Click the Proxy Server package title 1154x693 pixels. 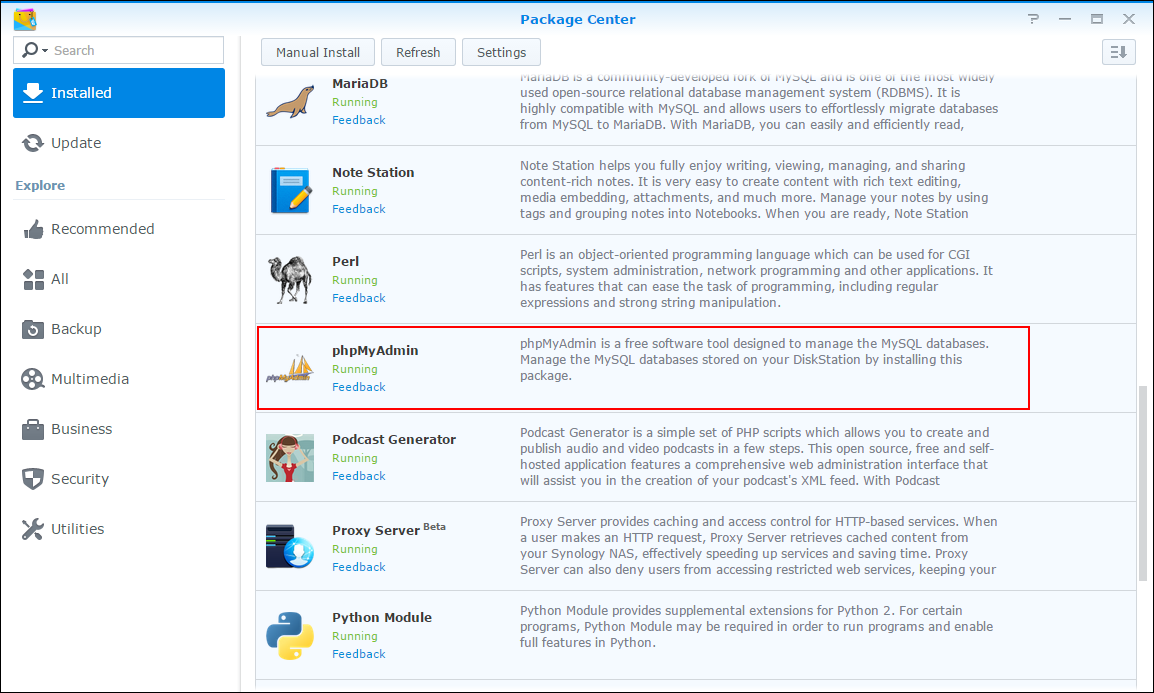tap(375, 530)
